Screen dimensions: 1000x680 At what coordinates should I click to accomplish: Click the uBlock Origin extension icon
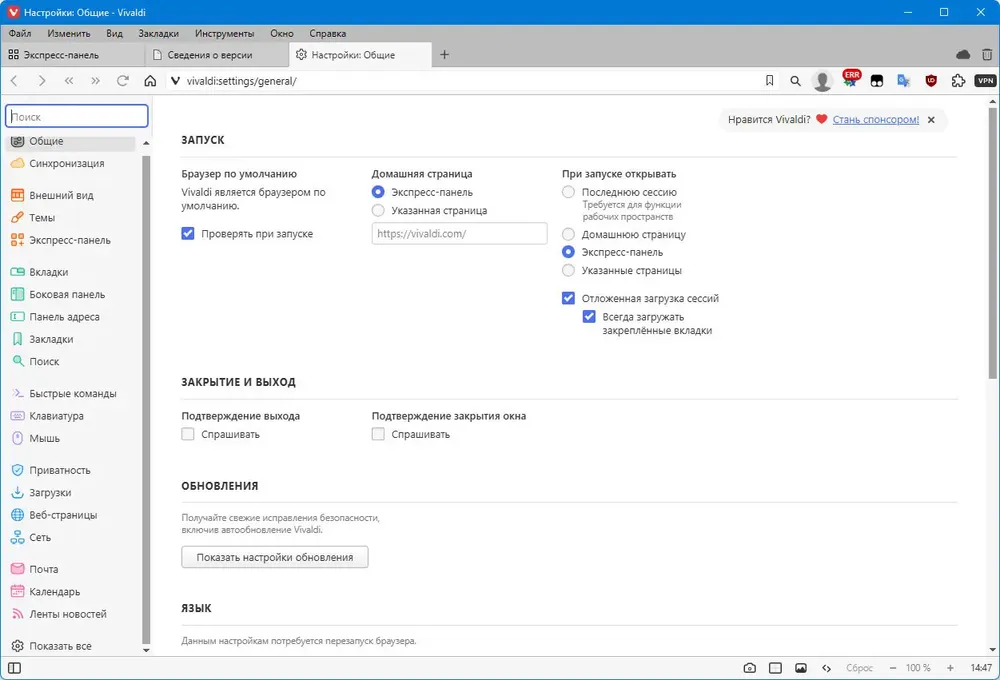(x=931, y=81)
